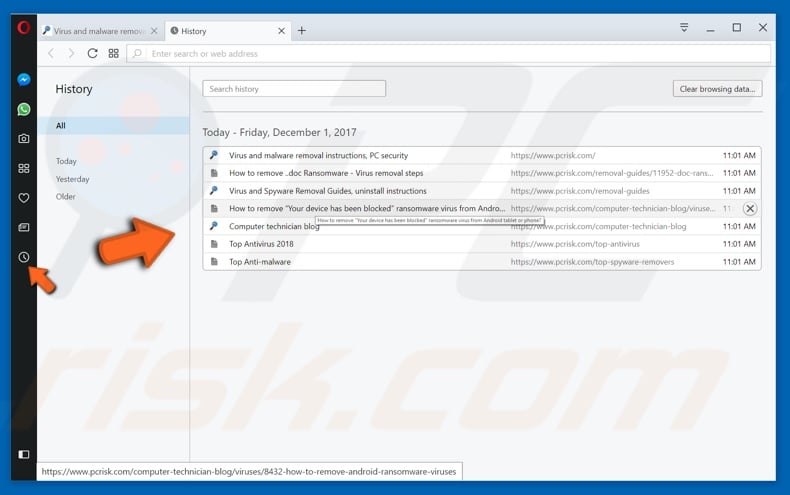Open 'Virus and malware removal instructions, PC security' entry
This screenshot has height=495, width=790.
coord(318,156)
